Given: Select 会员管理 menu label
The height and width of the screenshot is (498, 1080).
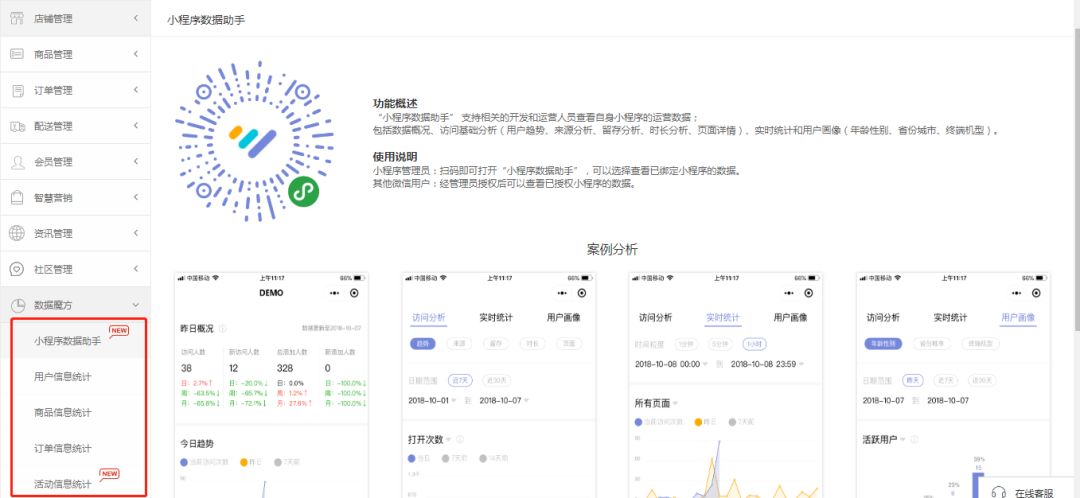Looking at the screenshot, I should pyautogui.click(x=53, y=162).
